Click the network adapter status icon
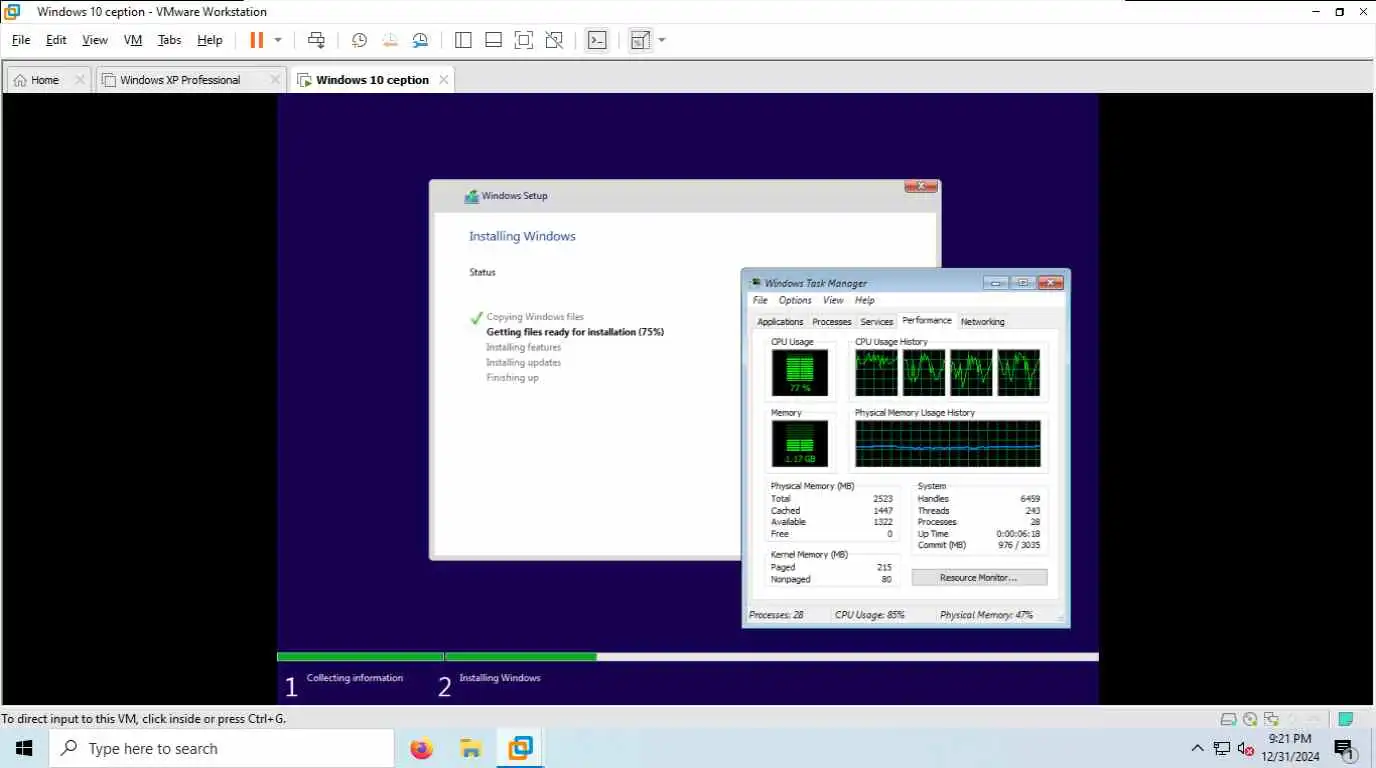Image resolution: width=1376 pixels, height=768 pixels. (x=1271, y=719)
